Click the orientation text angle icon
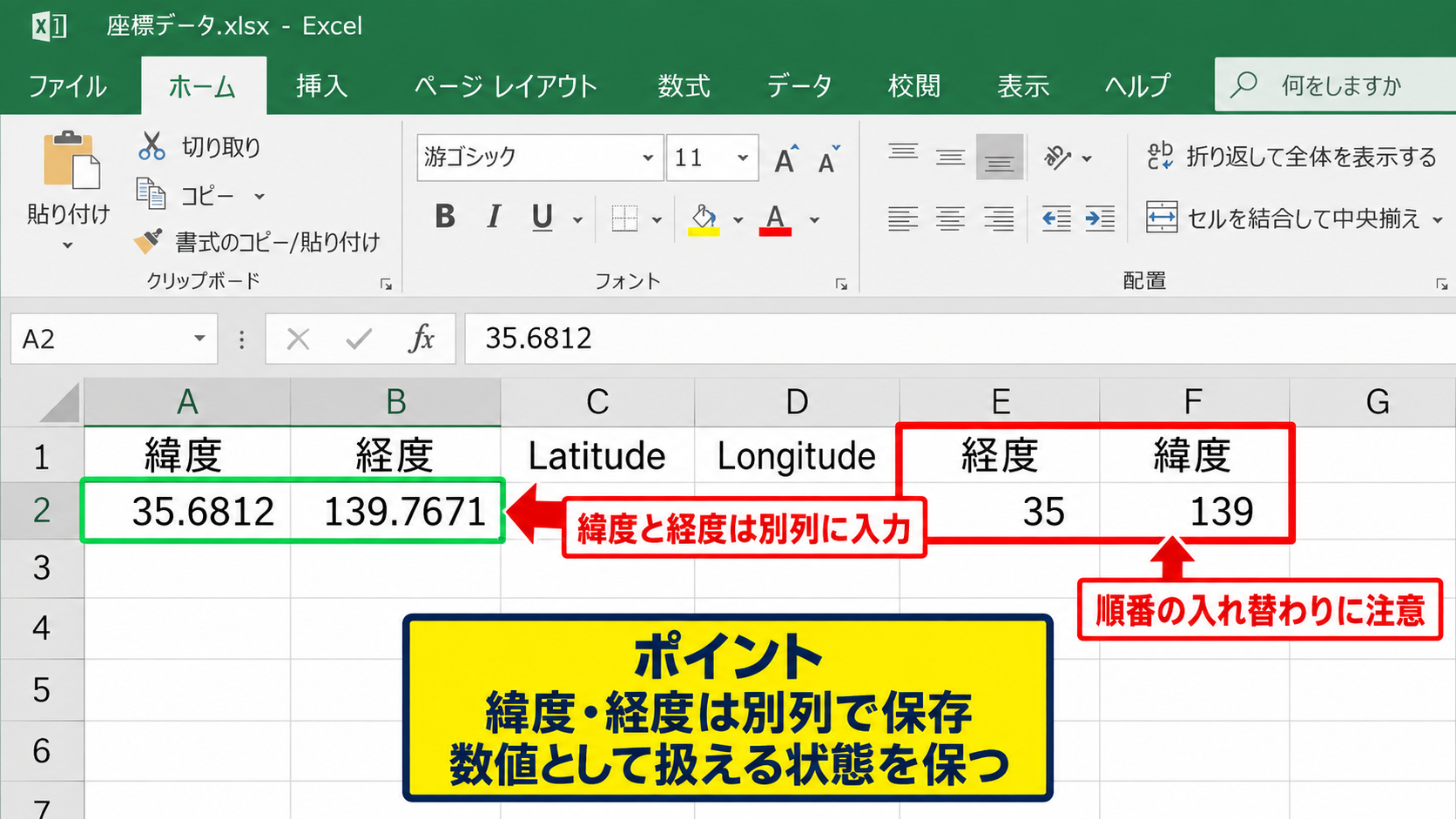This screenshot has width=1456, height=819. pos(1057,158)
